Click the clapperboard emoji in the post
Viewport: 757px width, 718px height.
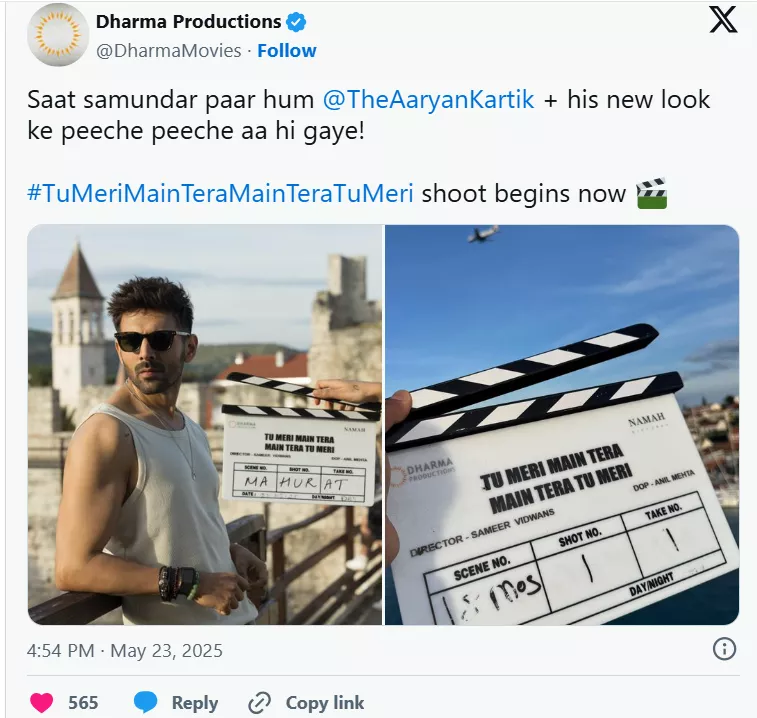tap(651, 192)
